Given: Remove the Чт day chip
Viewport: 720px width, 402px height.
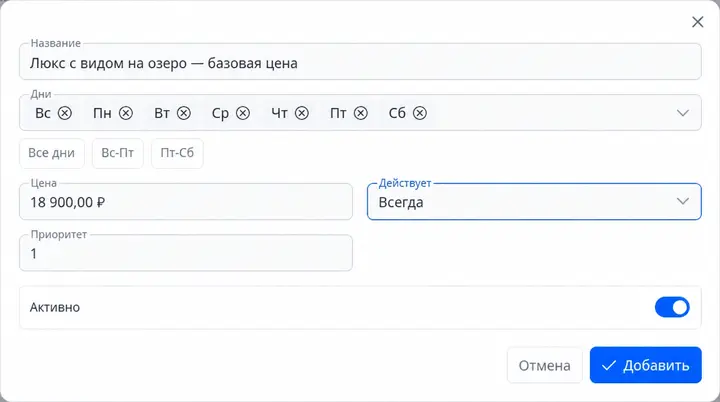Looking at the screenshot, I should pyautogui.click(x=302, y=113).
